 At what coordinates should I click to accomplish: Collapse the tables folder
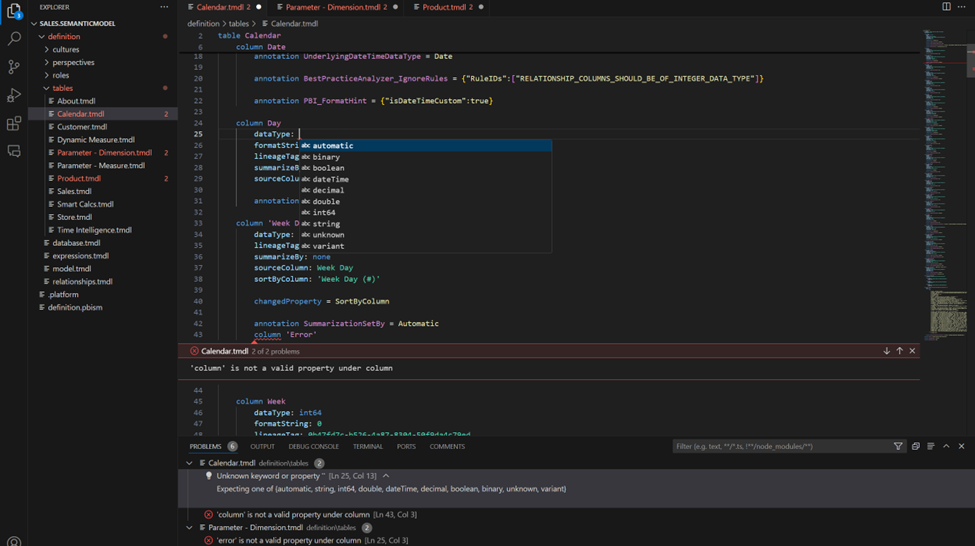[62, 88]
